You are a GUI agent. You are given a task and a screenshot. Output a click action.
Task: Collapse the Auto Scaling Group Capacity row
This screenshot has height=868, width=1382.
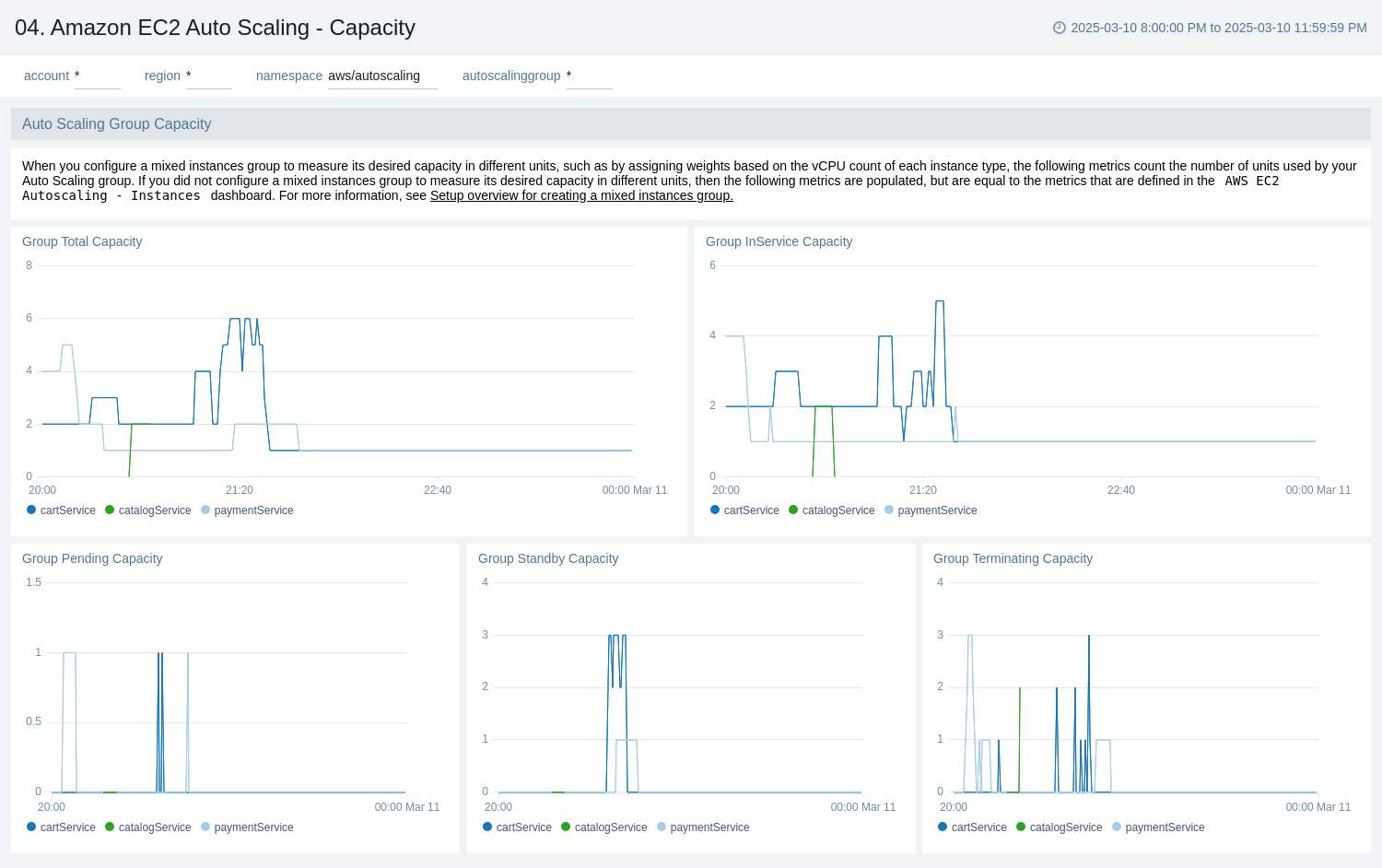pyautogui.click(x=116, y=123)
